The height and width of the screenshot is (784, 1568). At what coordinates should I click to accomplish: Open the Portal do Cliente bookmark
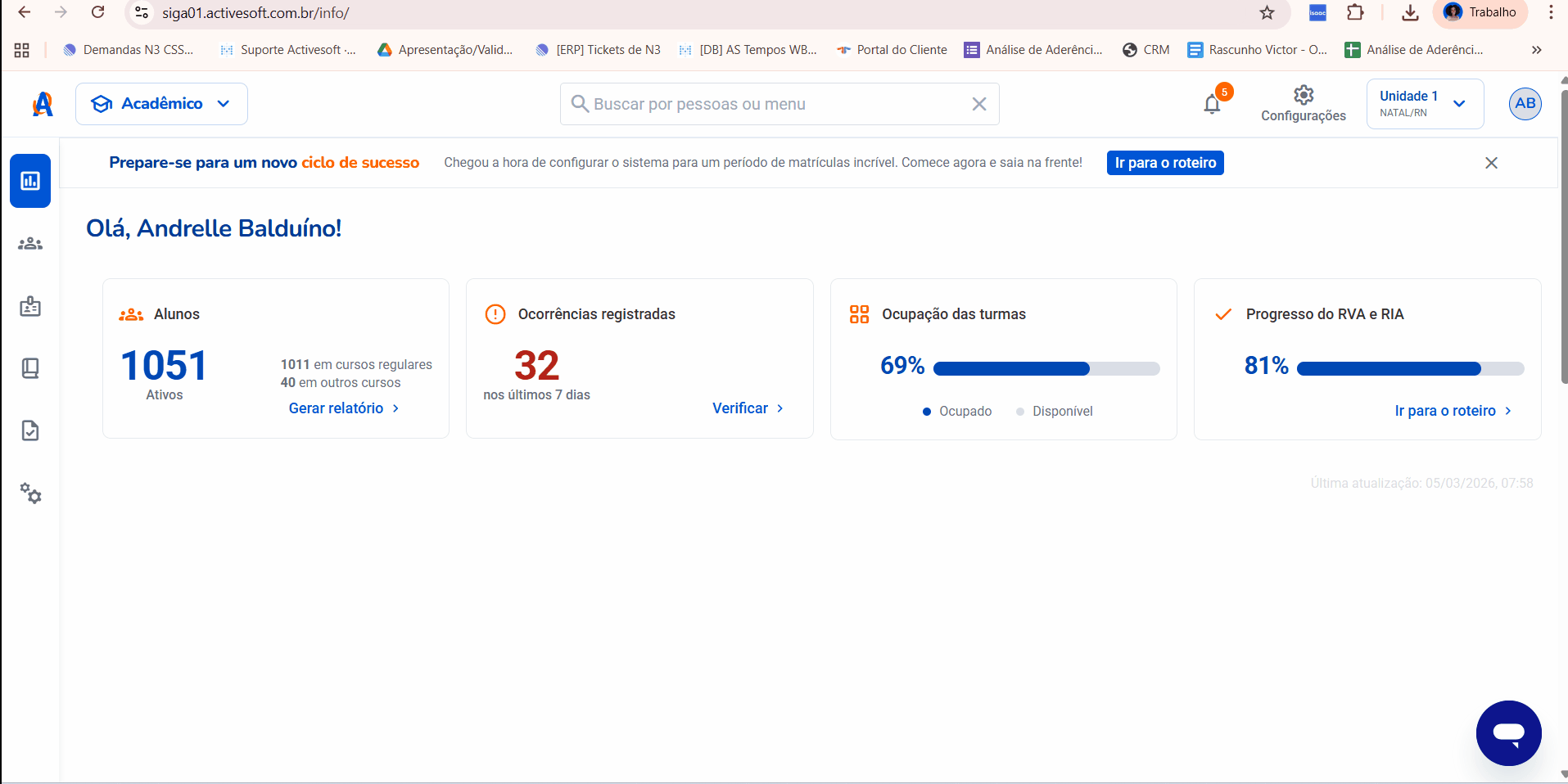(892, 50)
